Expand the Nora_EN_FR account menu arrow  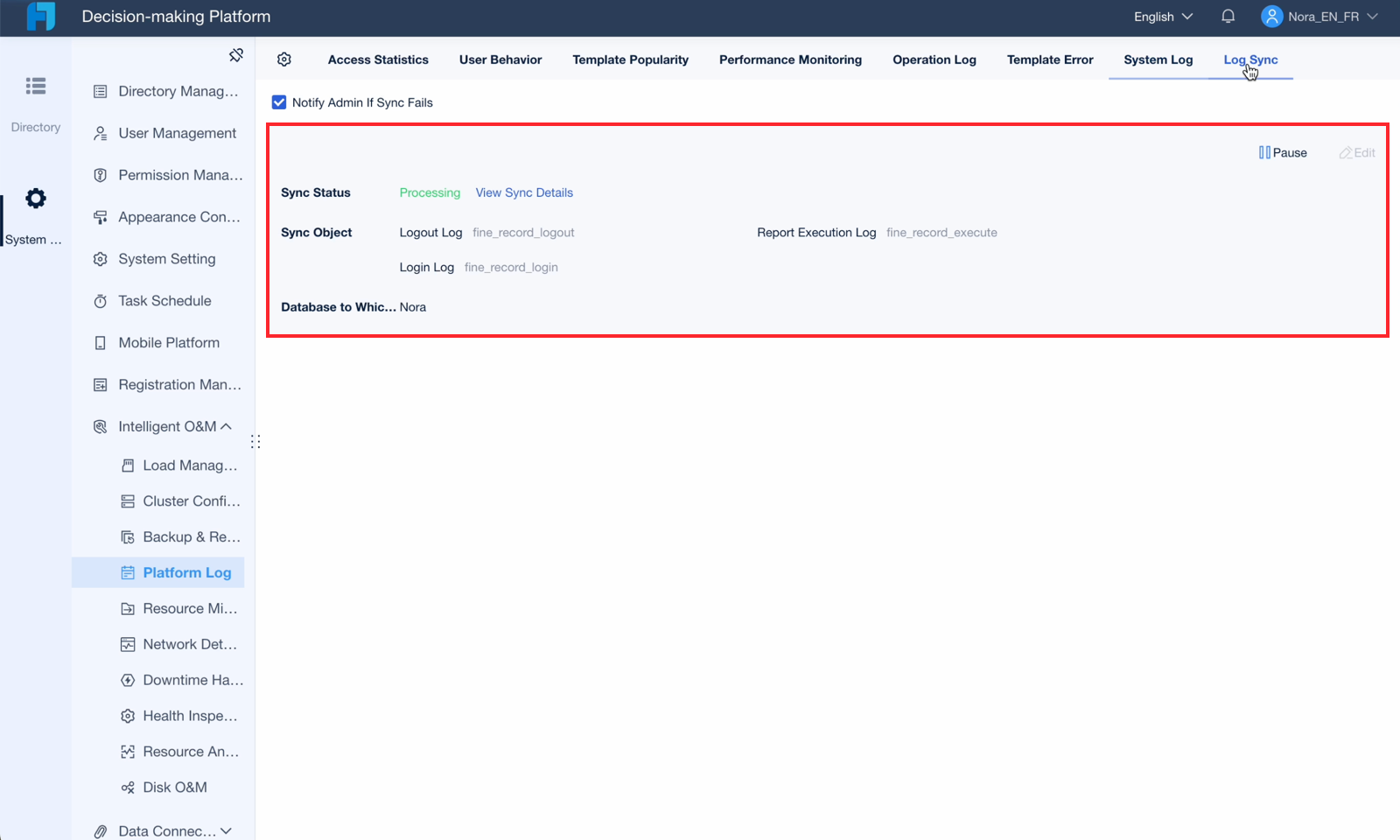pyautogui.click(x=1372, y=17)
